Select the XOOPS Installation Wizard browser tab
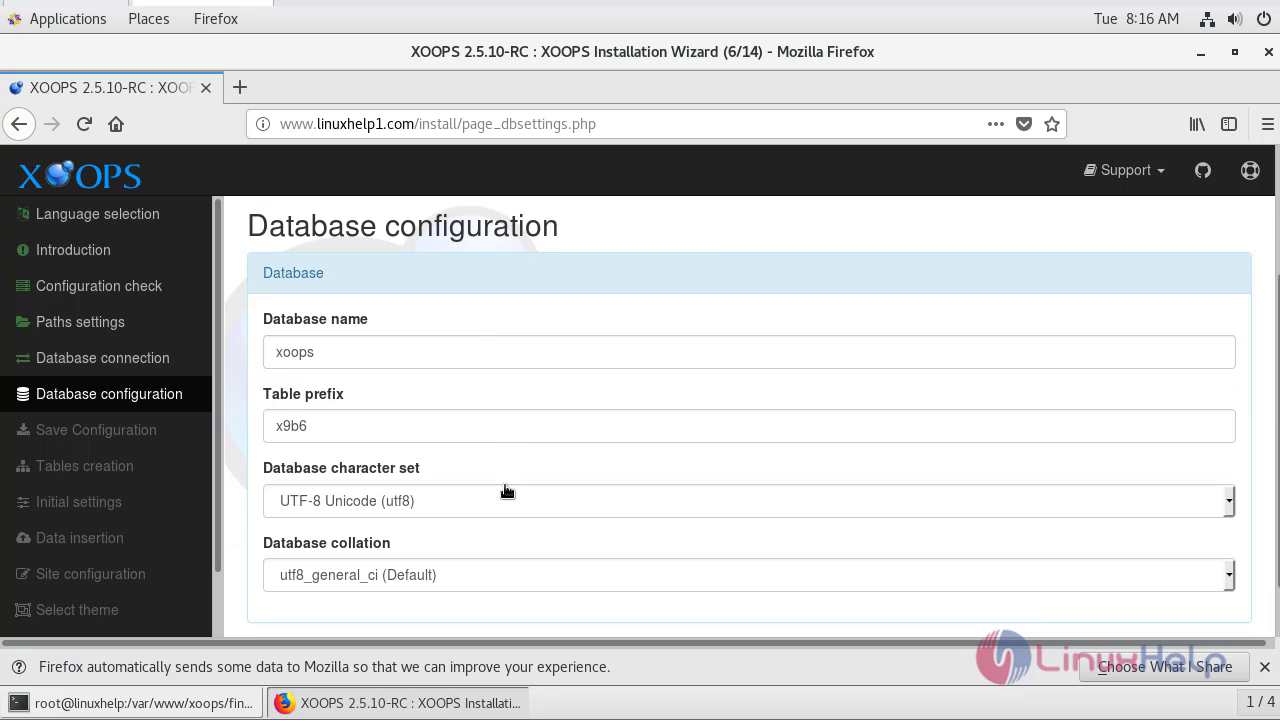The width and height of the screenshot is (1280, 720). click(x=110, y=88)
